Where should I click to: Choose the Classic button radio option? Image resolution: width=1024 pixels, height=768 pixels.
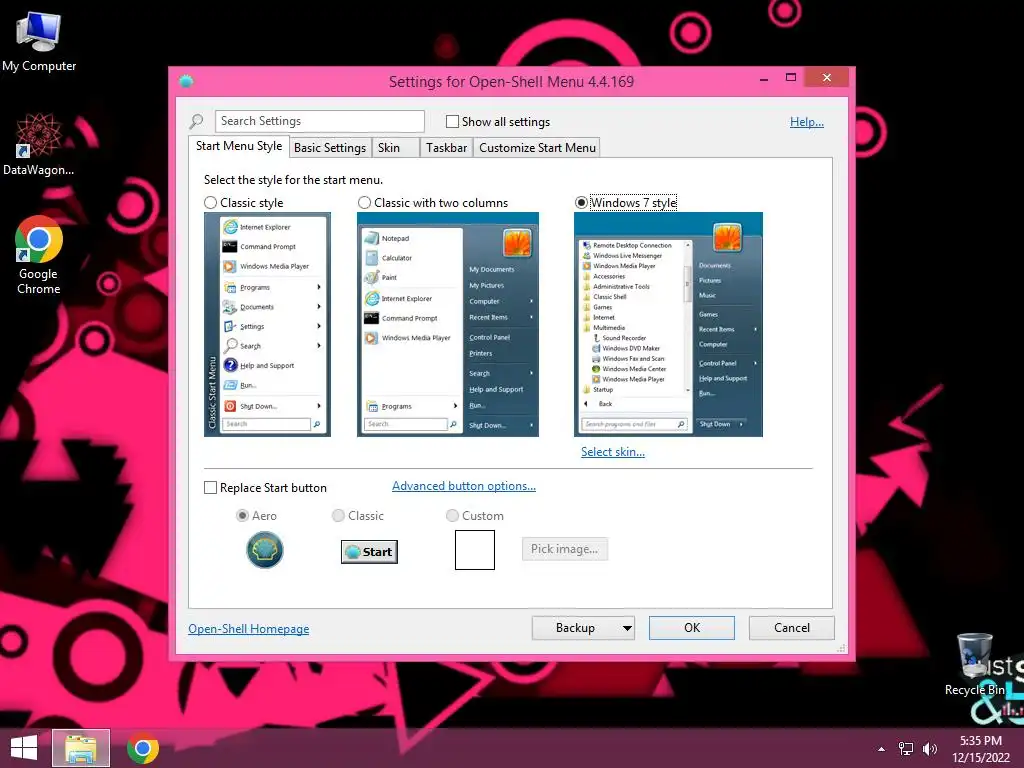point(338,516)
